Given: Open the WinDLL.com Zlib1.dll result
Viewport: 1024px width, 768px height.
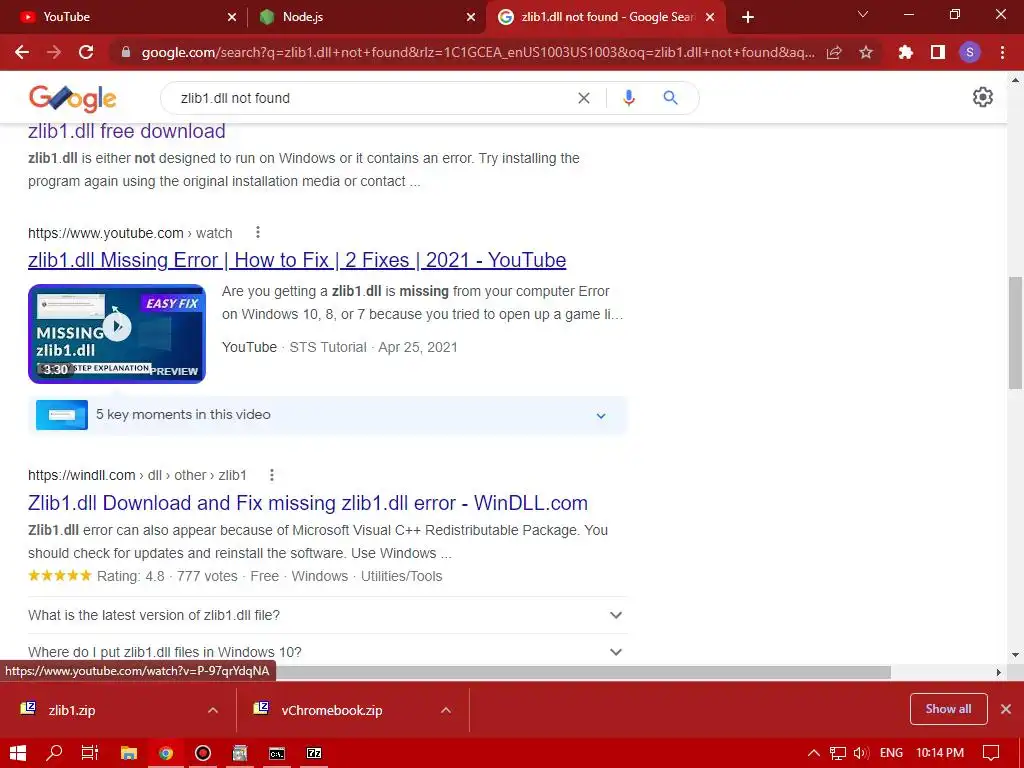Looking at the screenshot, I should pos(308,503).
